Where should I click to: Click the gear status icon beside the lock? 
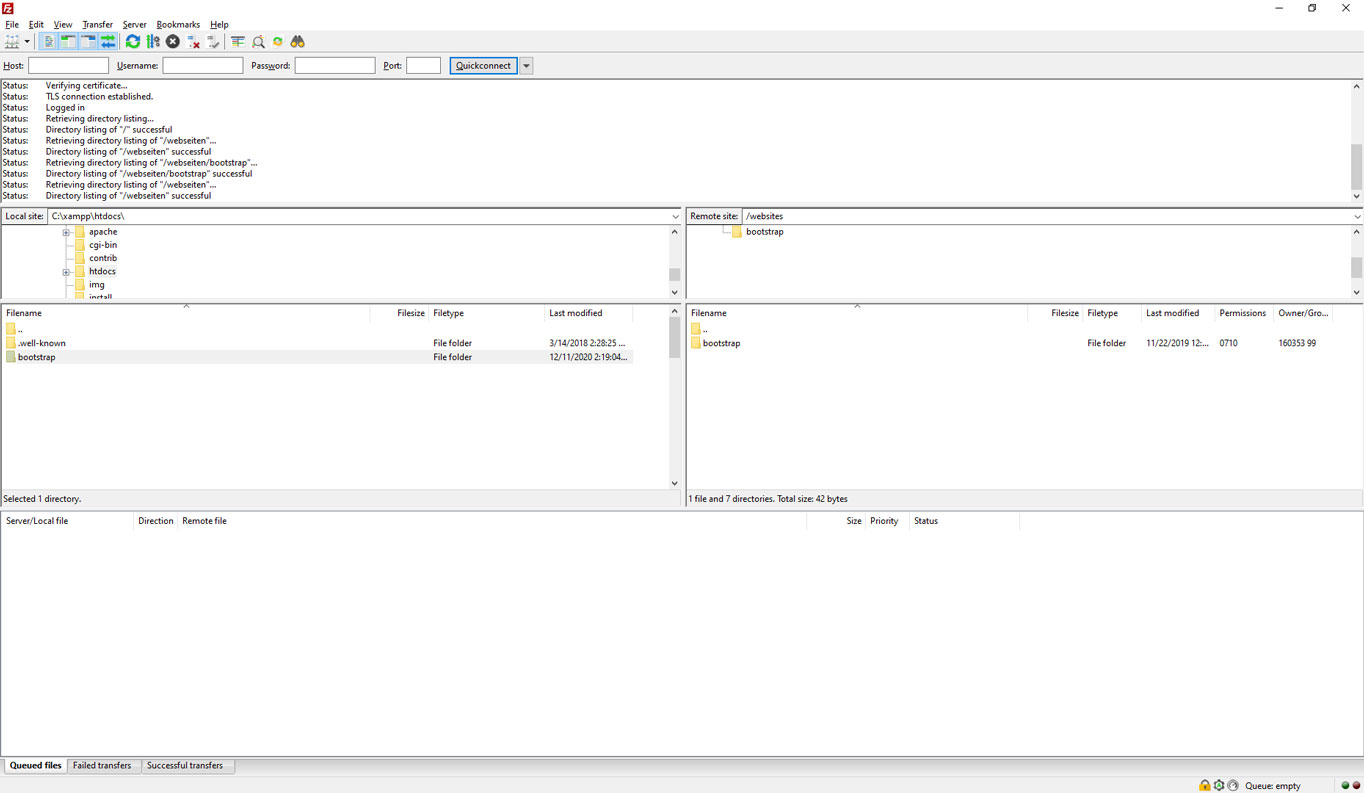tap(1219, 786)
